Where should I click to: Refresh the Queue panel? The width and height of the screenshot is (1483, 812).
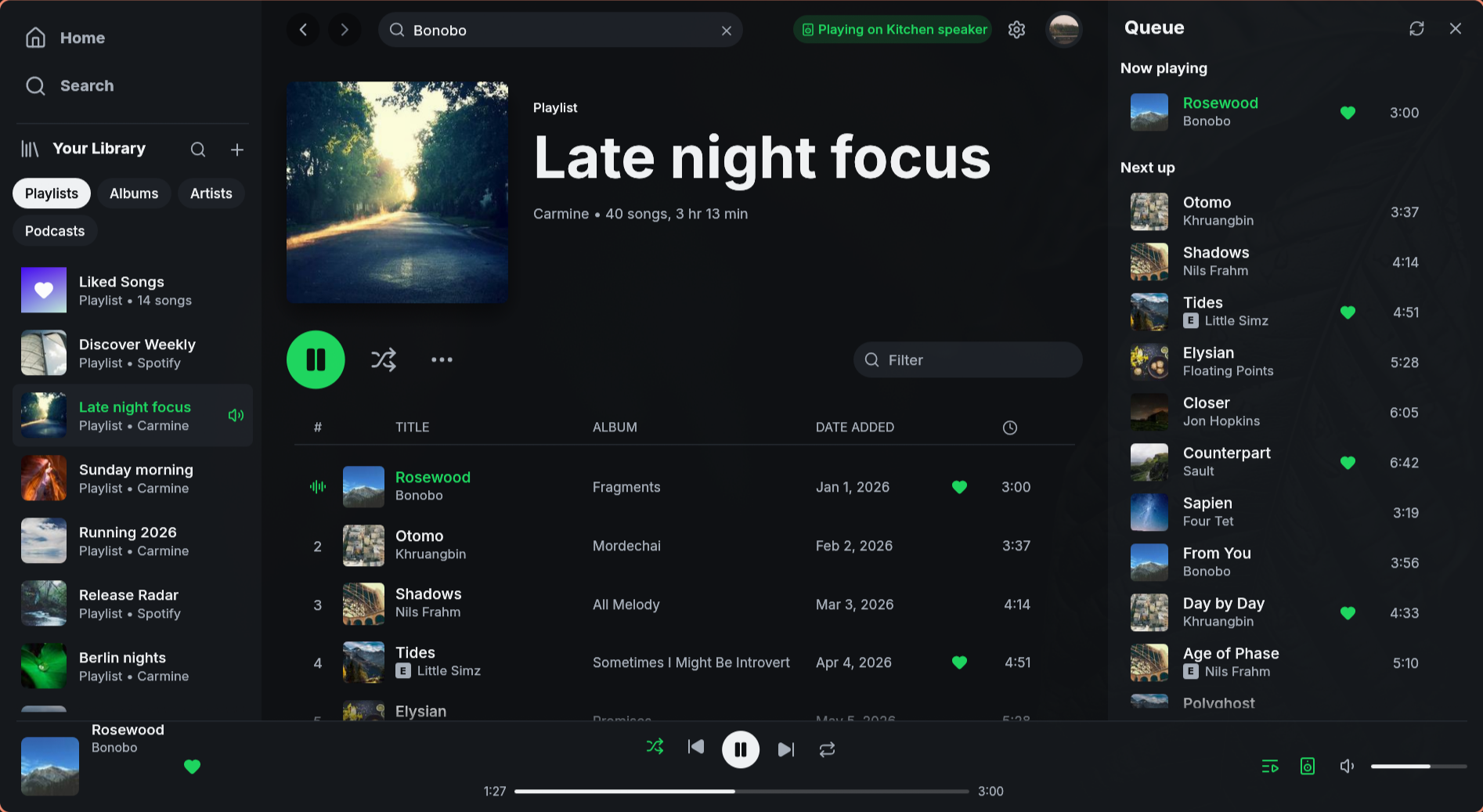[x=1416, y=29]
